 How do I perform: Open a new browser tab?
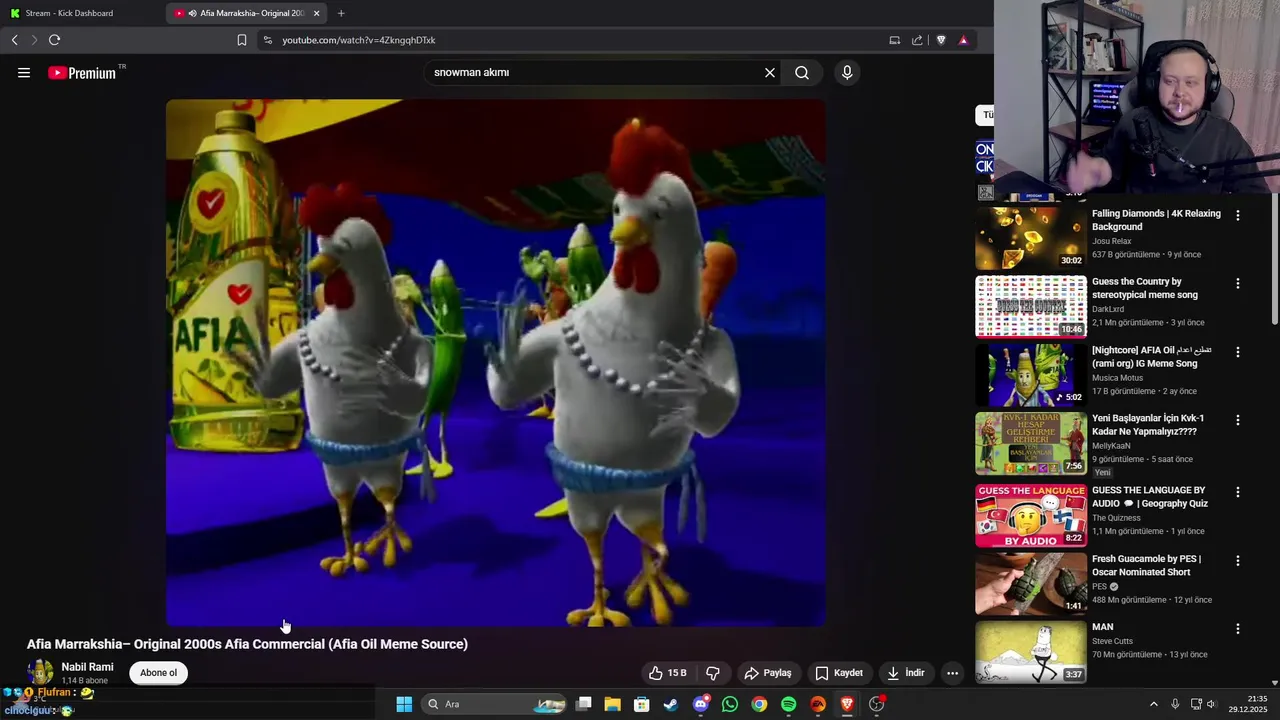341,13
